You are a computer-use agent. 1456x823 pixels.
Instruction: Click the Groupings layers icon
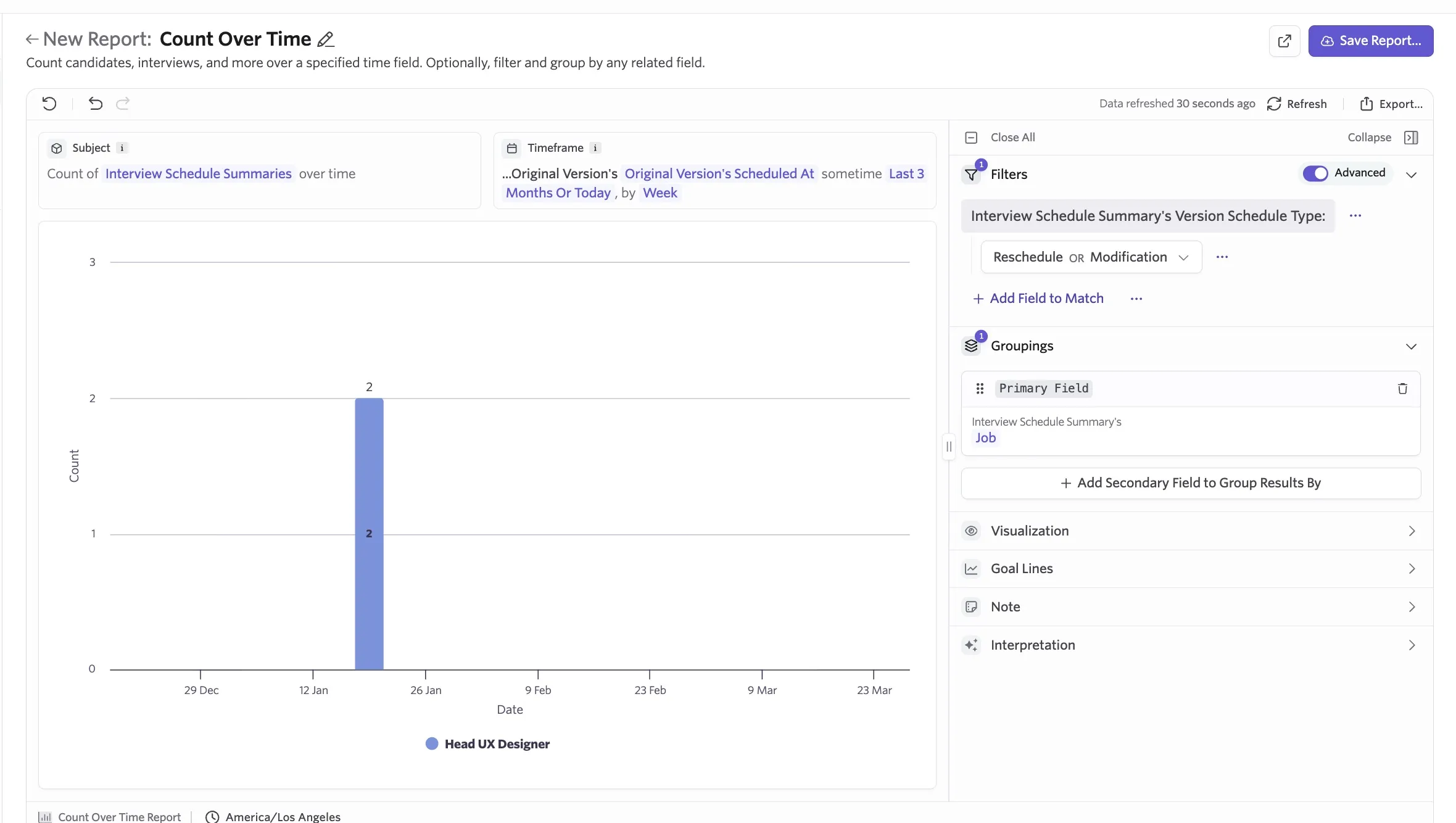tap(972, 346)
